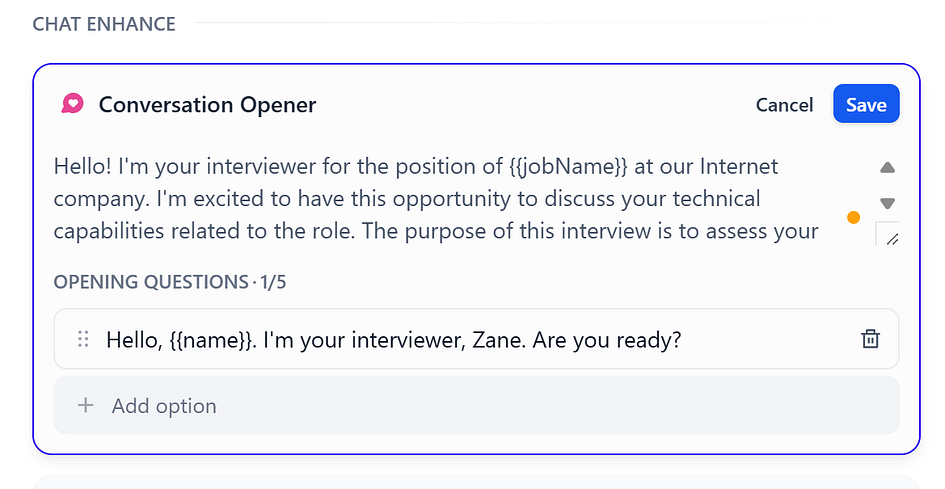Cancel editing the Conversation Opener
This screenshot has width=945, height=489.
pyautogui.click(x=784, y=104)
